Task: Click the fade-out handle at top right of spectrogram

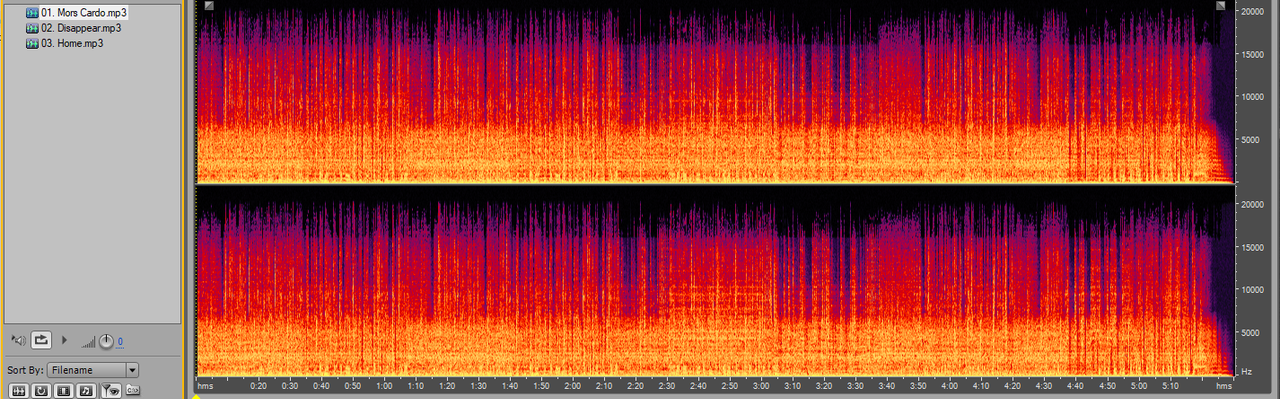Action: click(1221, 6)
